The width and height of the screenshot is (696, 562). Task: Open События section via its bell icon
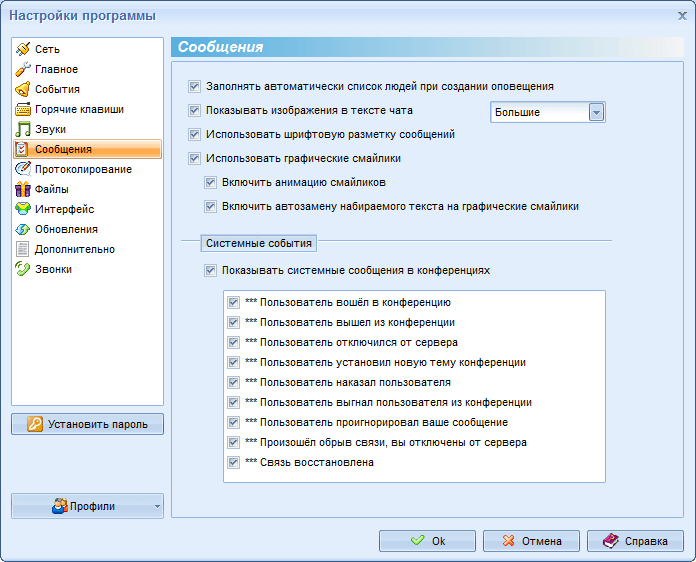[23, 89]
